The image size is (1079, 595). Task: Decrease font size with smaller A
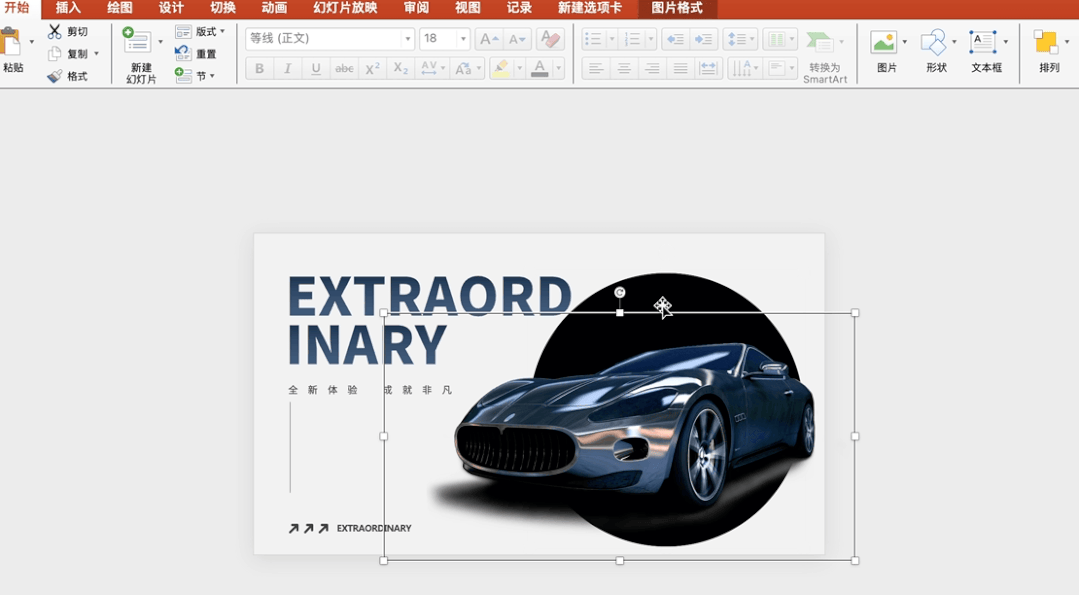(517, 39)
